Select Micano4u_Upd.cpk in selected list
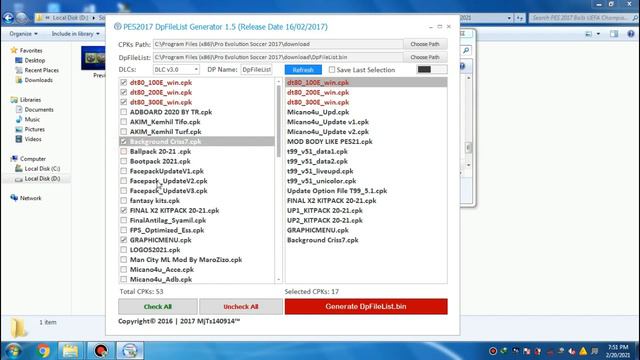Screen dimensions: 640x360 pos(318,112)
